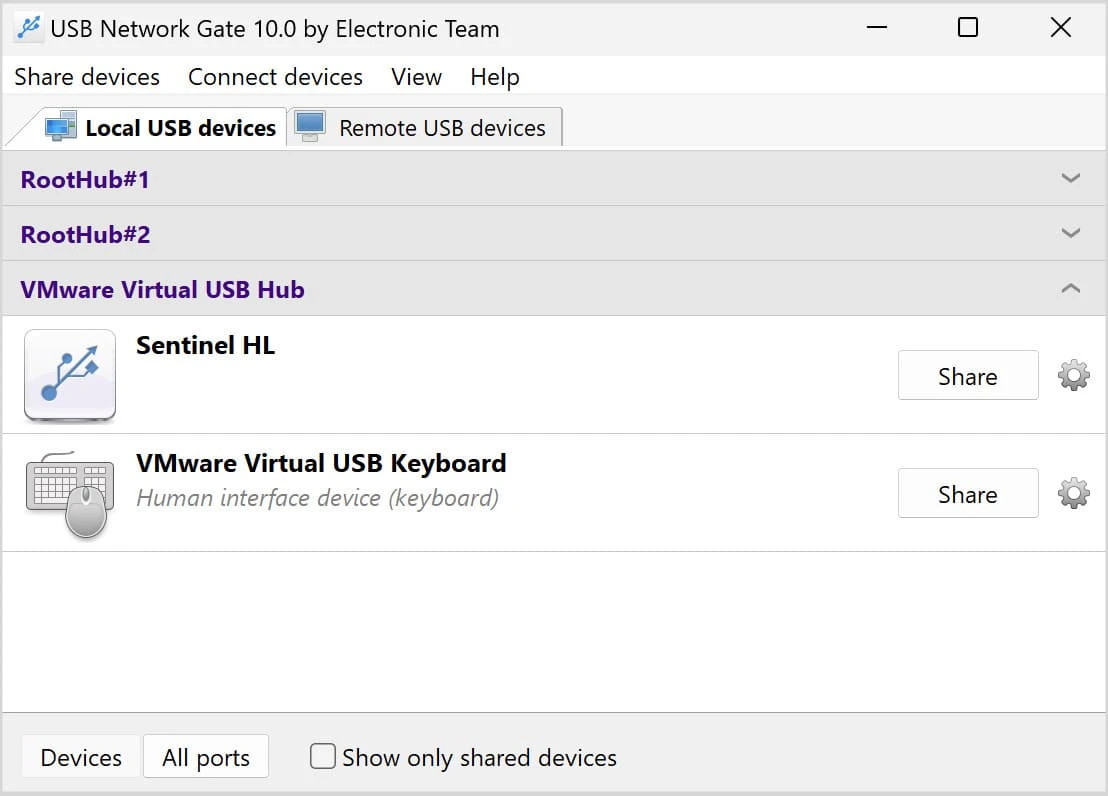The image size is (1108, 796).
Task: Open settings gear for Sentinel HL
Action: click(1073, 376)
